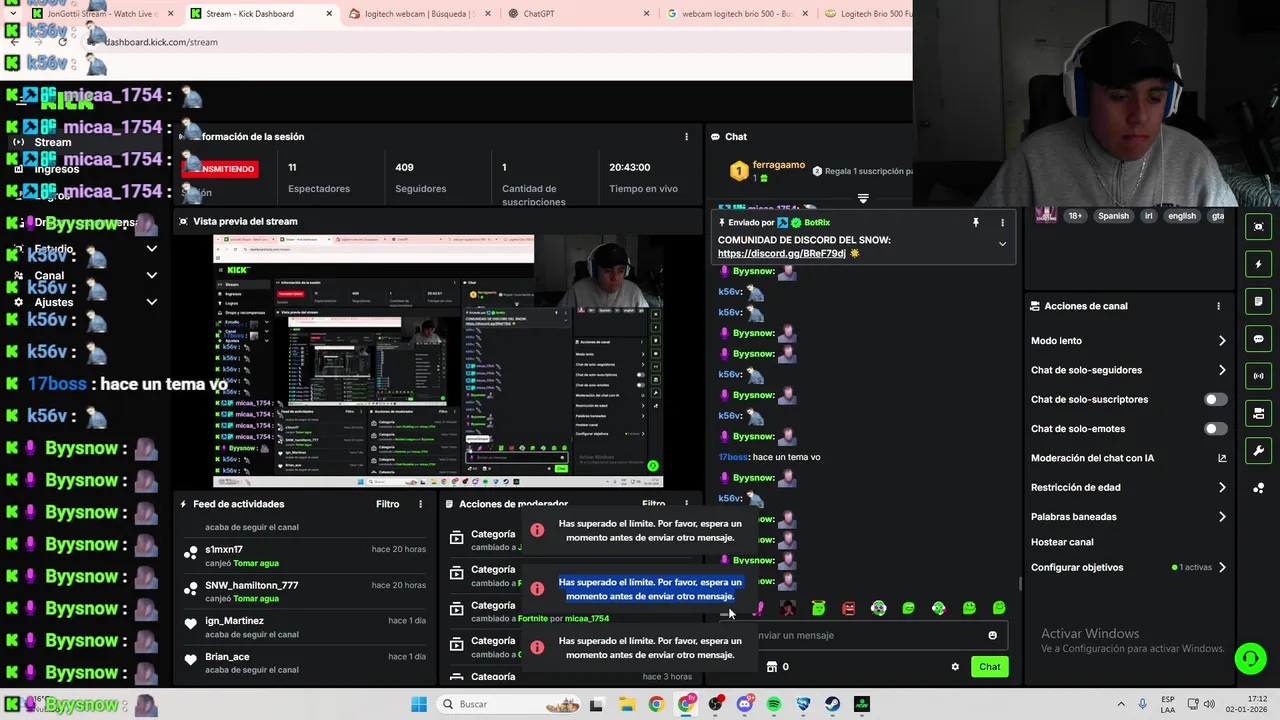Expand Palabras baneadas settings
Viewport: 1280px width, 720px height.
1222,517
